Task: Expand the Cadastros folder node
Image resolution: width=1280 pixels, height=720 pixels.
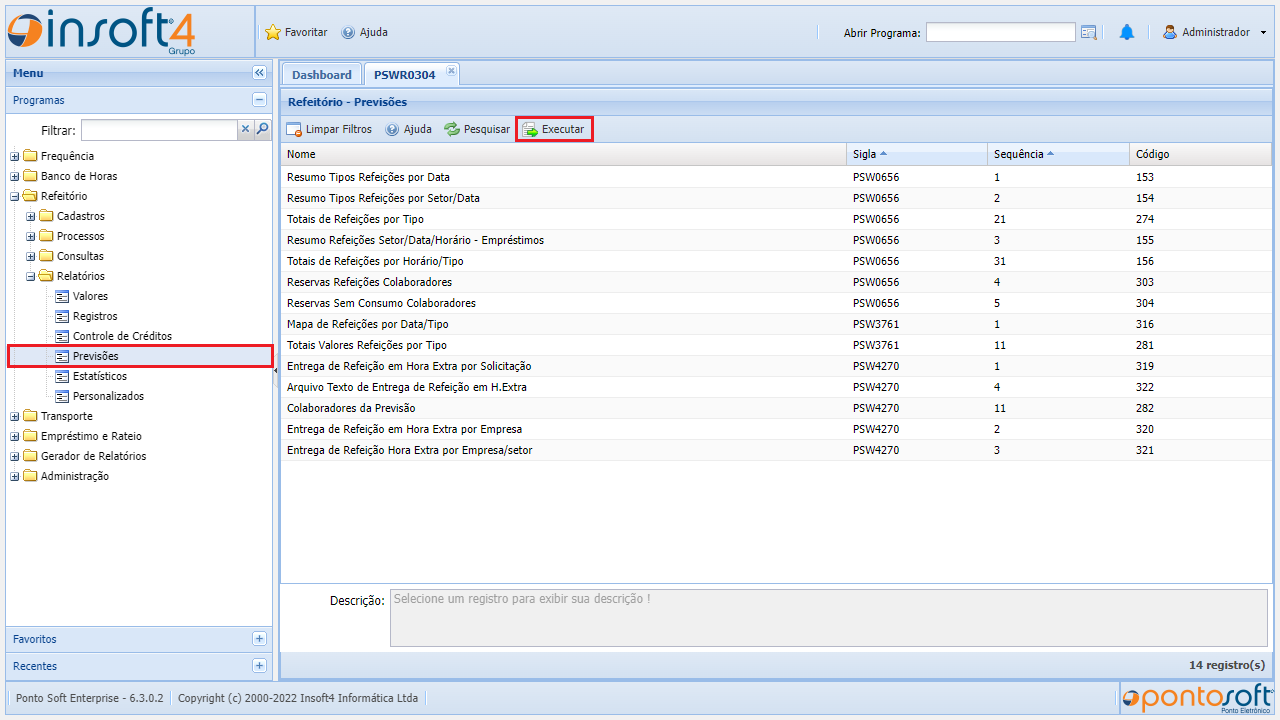Action: (31, 216)
